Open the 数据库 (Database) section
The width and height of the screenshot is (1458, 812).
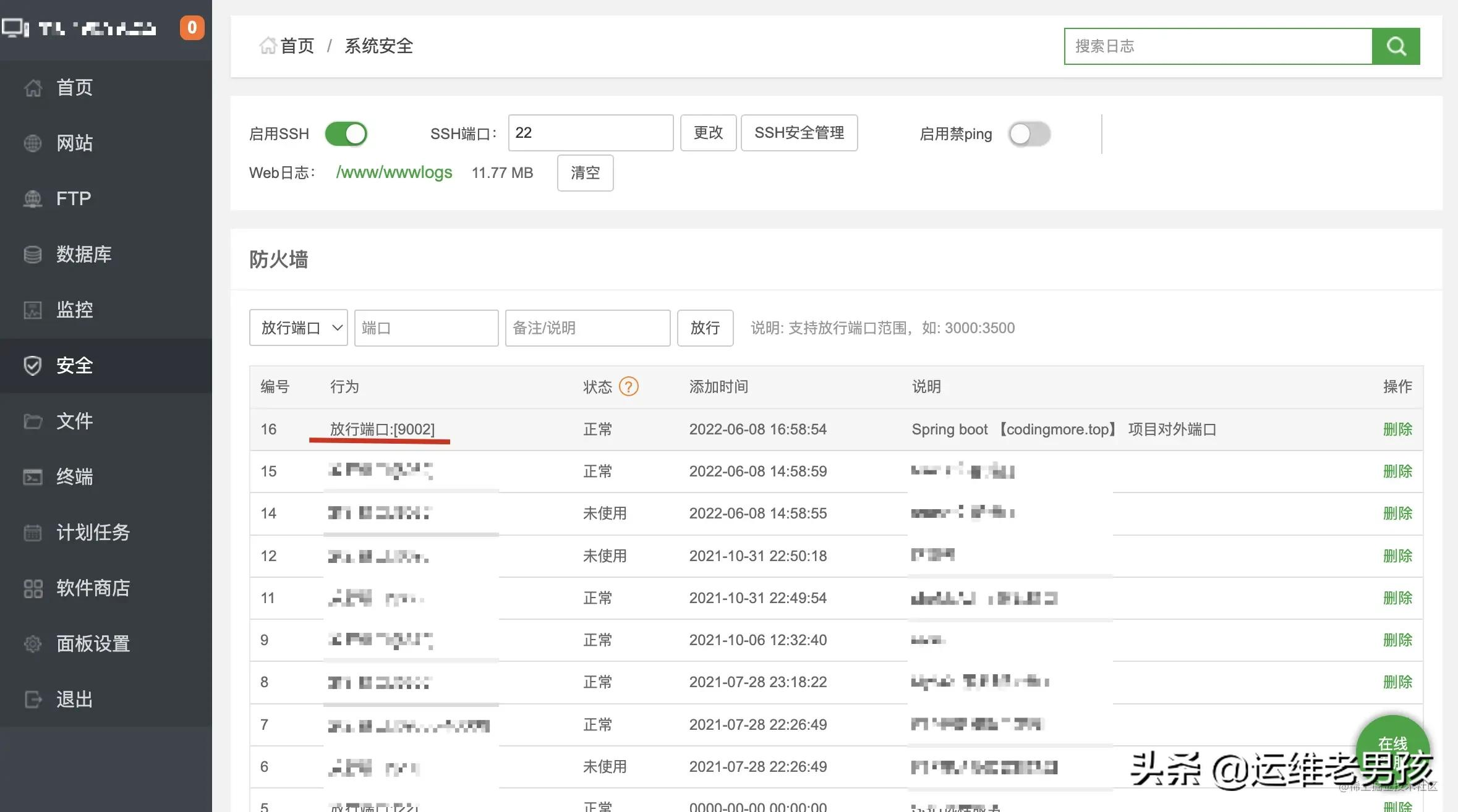pos(84,254)
